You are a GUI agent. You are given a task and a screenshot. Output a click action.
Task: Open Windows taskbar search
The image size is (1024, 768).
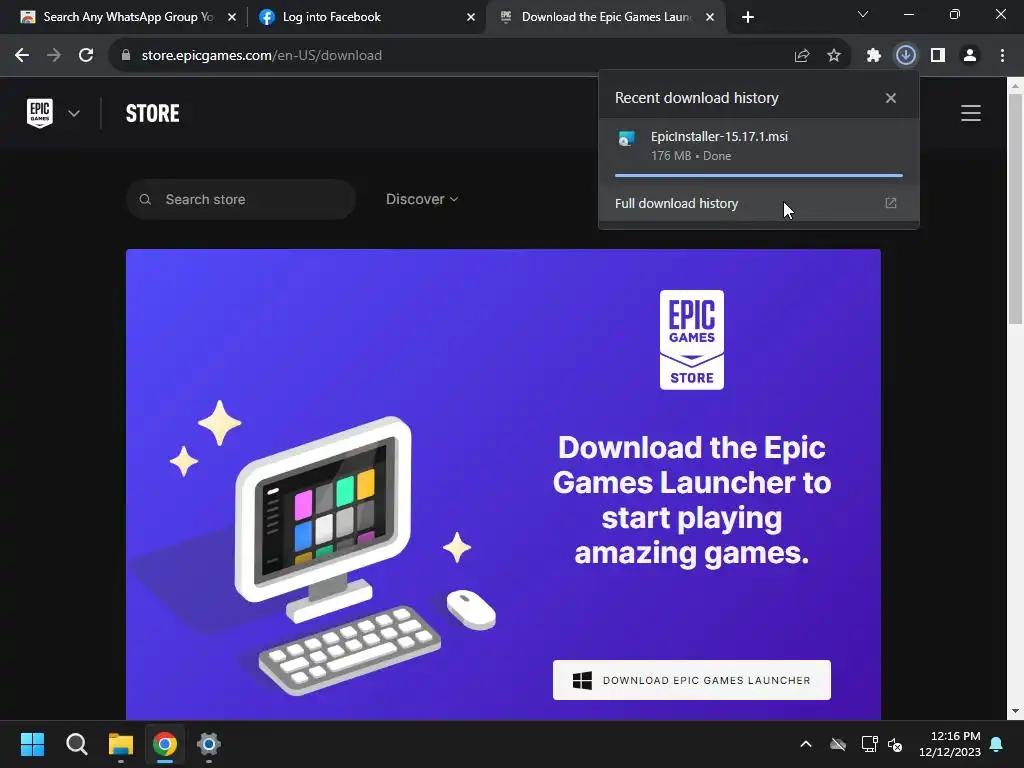[76, 744]
